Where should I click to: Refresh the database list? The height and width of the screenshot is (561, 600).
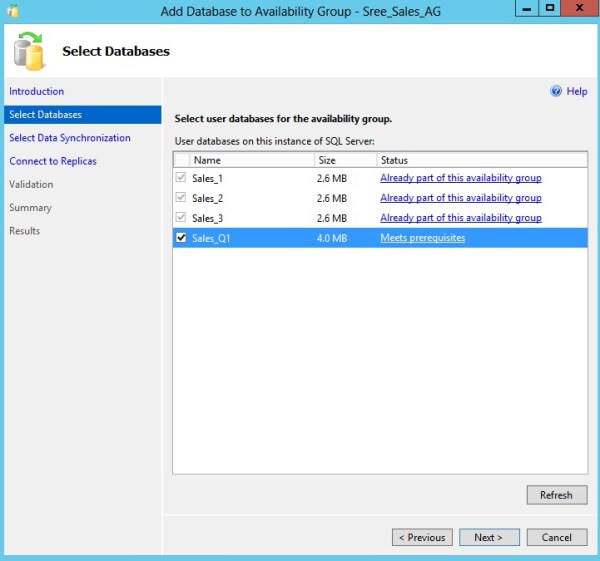coord(556,495)
